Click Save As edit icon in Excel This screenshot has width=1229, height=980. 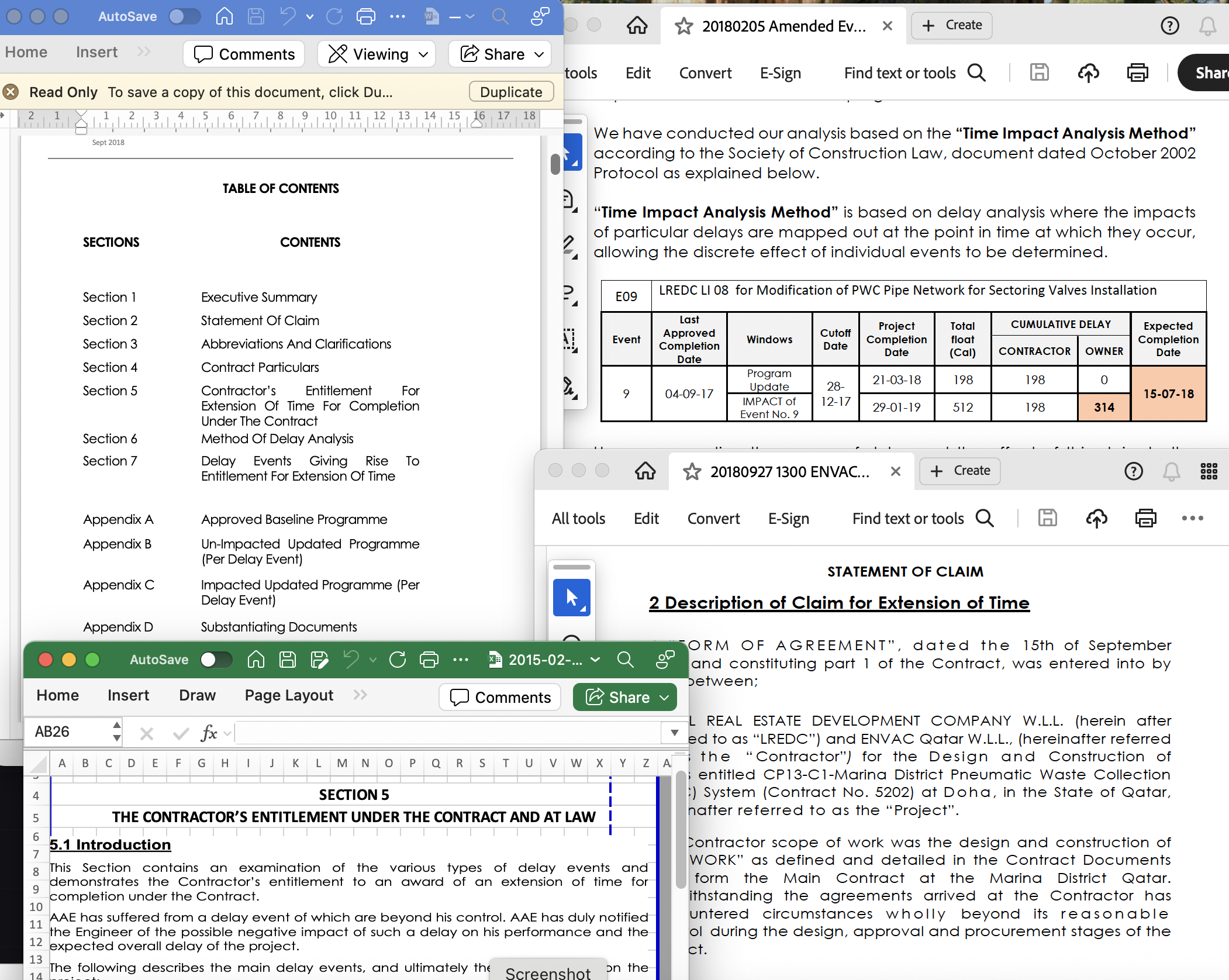pos(319,660)
